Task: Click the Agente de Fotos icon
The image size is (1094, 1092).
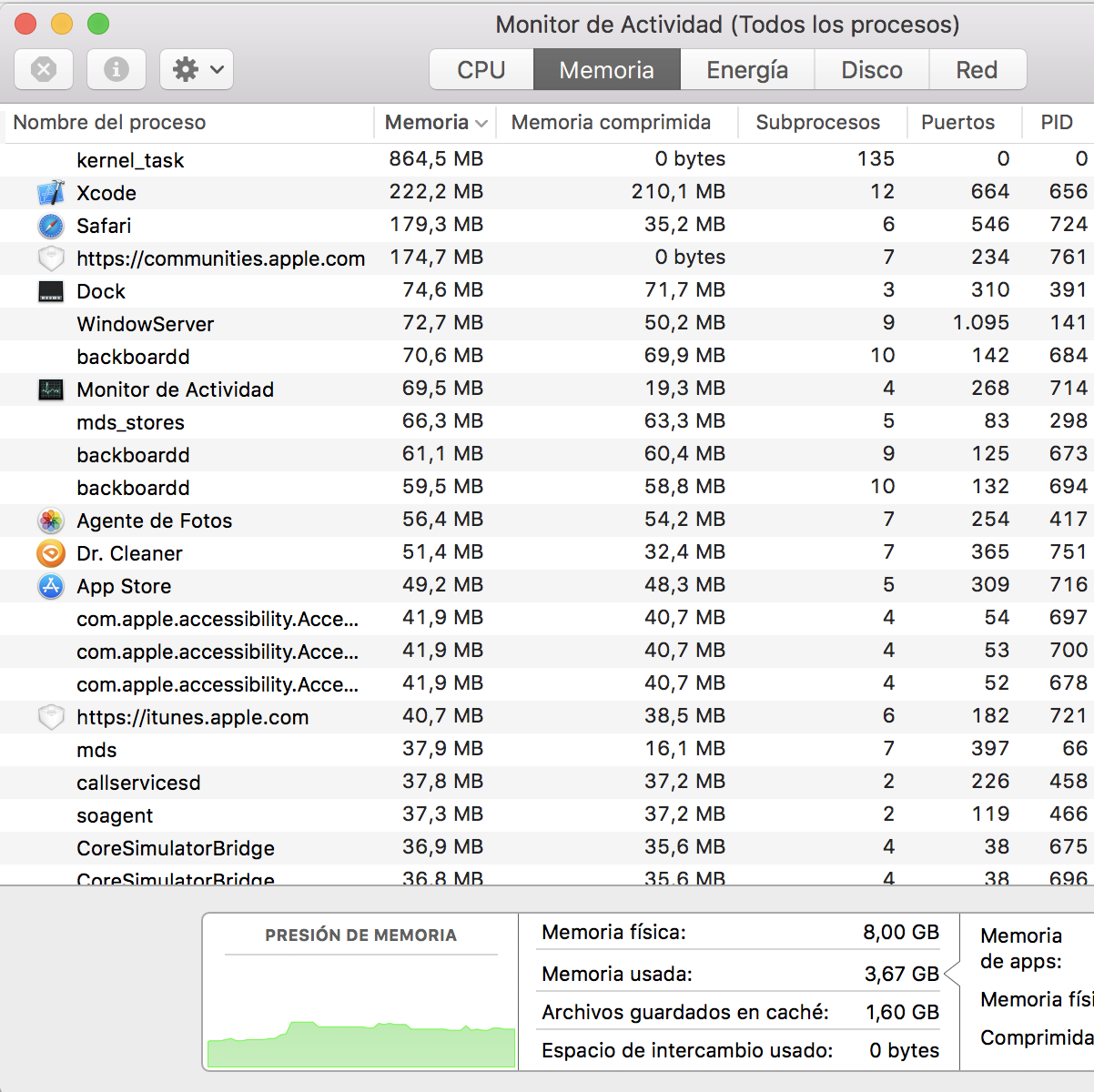Action: pyautogui.click(x=51, y=521)
